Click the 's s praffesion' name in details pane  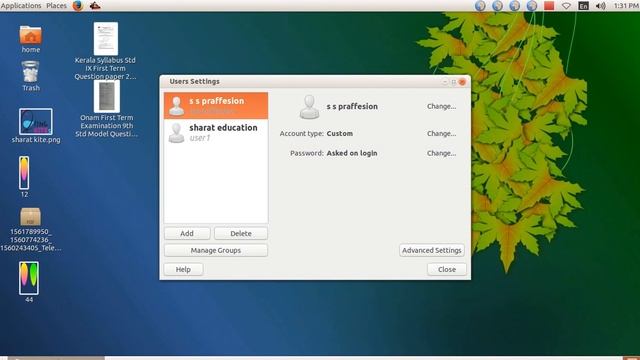352,106
